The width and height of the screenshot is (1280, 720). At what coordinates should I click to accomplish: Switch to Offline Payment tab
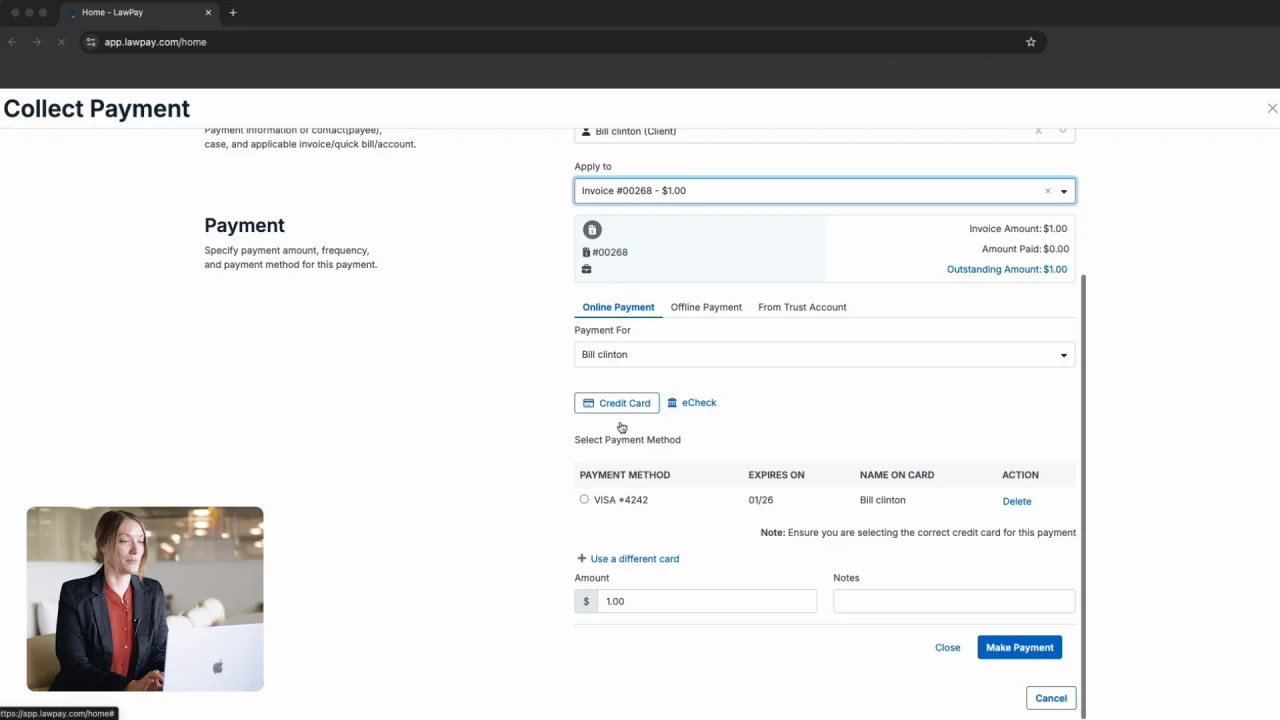pos(706,307)
